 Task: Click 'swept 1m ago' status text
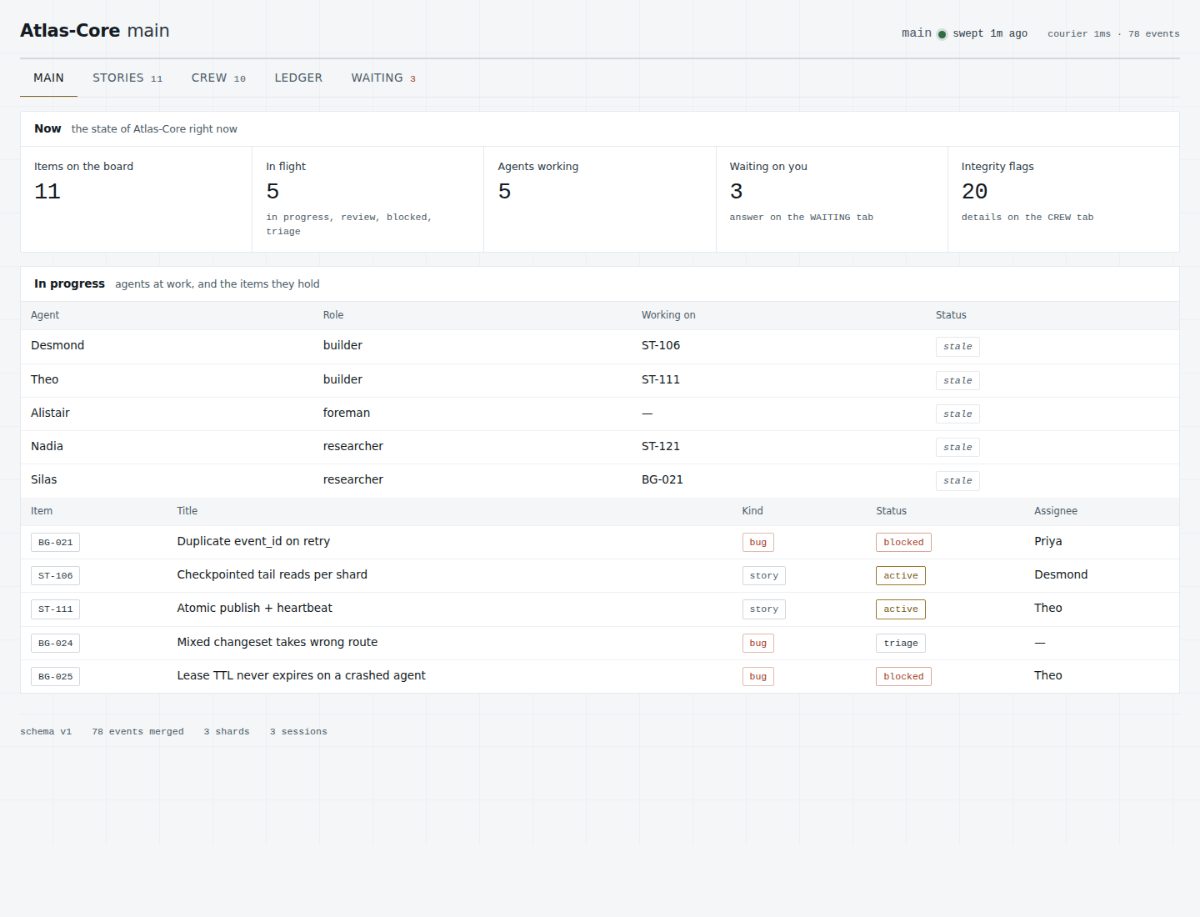tap(990, 34)
